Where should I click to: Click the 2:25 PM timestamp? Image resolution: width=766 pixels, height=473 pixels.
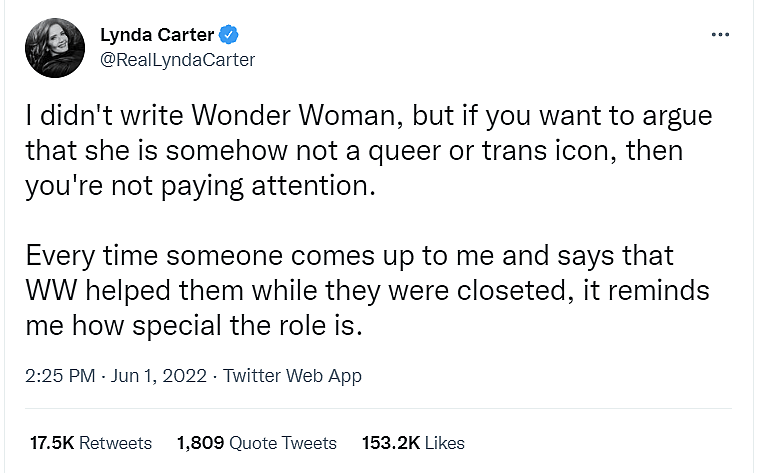62,376
